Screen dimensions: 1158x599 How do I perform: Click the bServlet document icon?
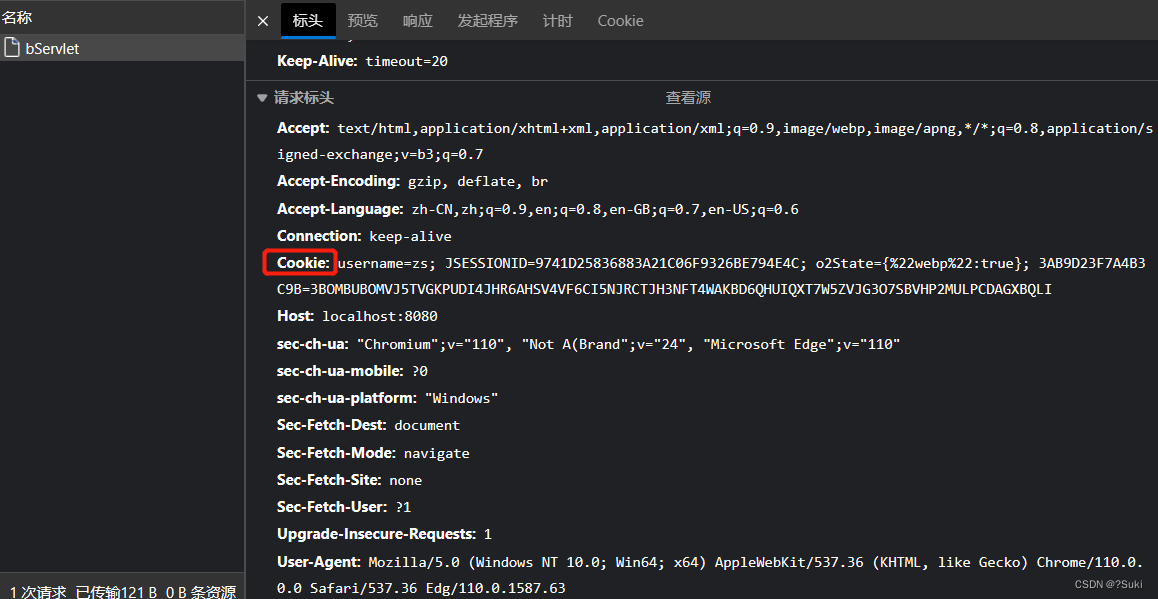(x=12, y=48)
